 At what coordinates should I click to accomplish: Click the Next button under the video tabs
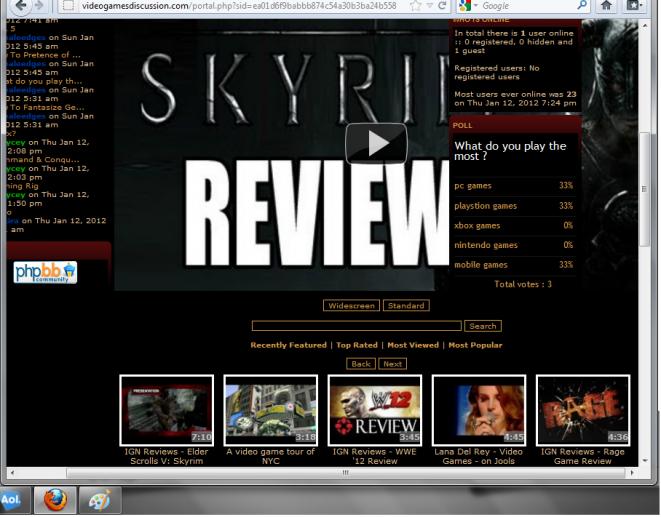point(392,364)
